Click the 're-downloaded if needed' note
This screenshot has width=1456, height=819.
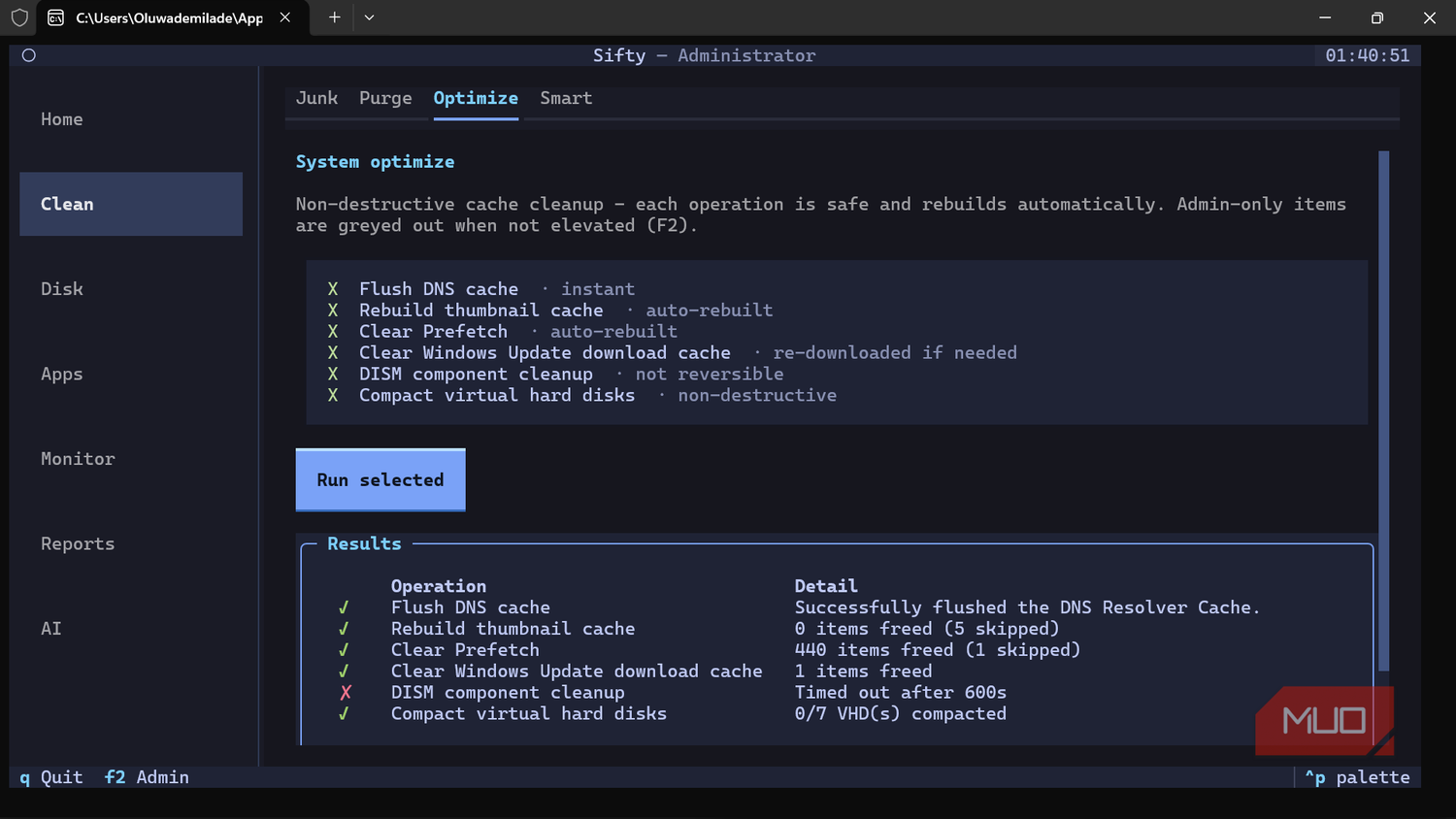(895, 353)
